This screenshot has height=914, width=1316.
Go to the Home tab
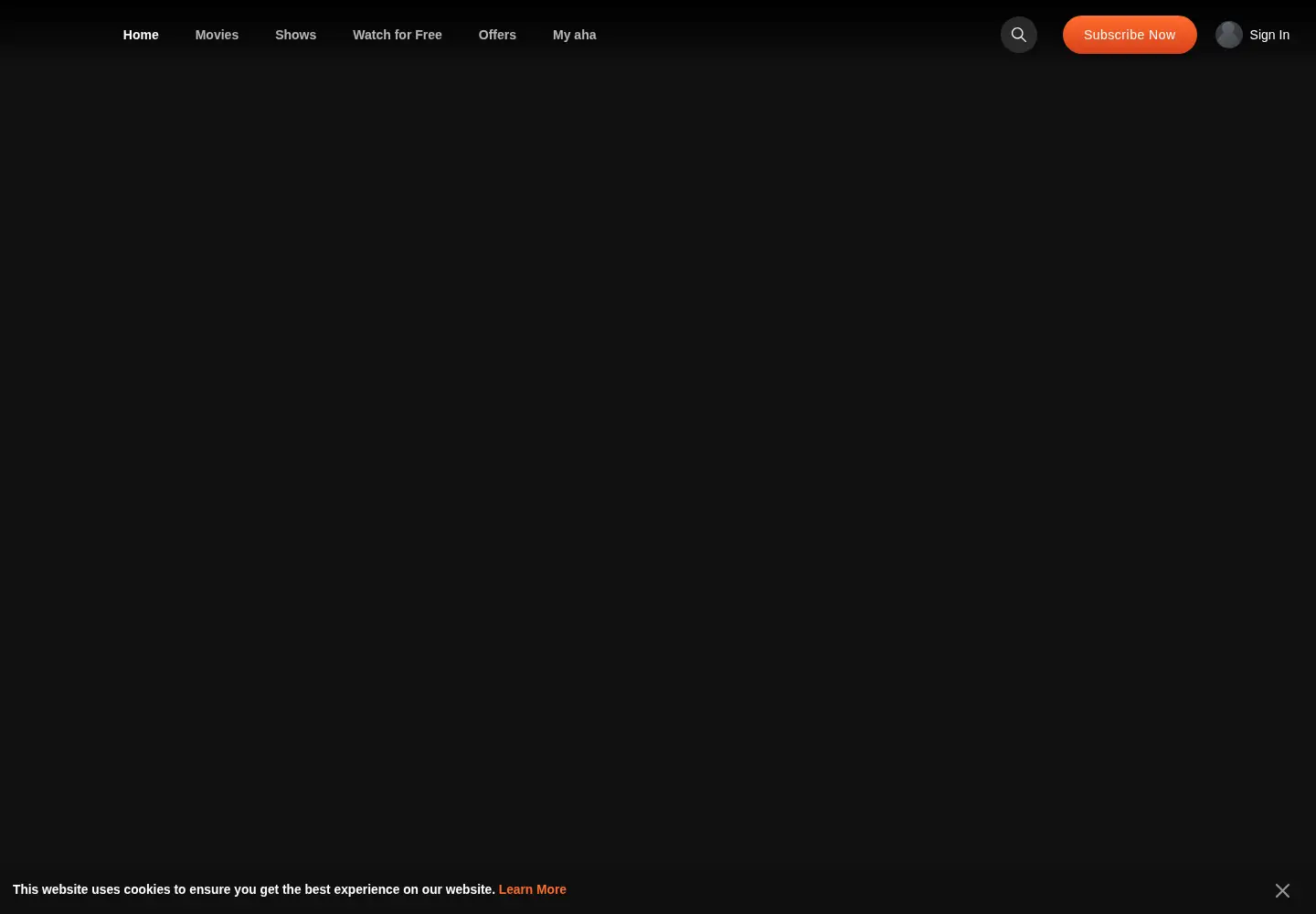click(141, 35)
